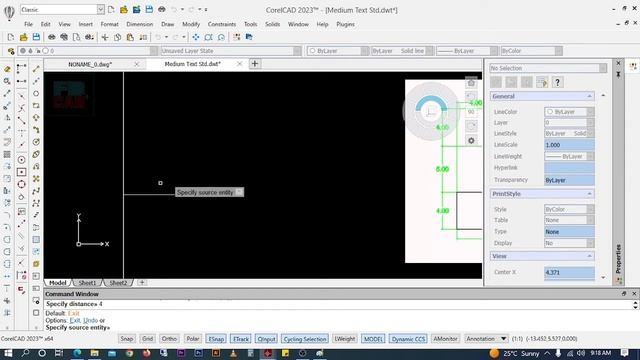The height and width of the screenshot is (360, 640).
Task: Open the Layers Manager icon
Action: 11,51
